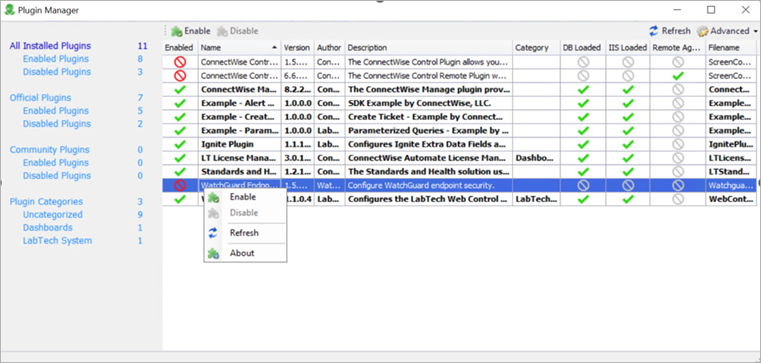Click enabled checkmark of Ignite Plugin row

click(180, 144)
